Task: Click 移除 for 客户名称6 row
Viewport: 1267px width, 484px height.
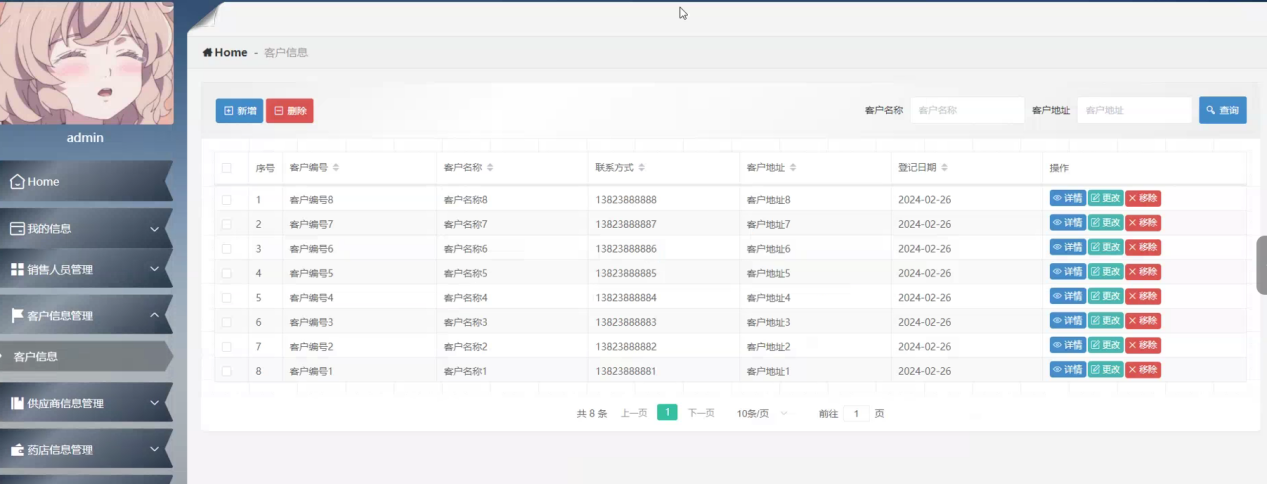Action: (x=1143, y=248)
